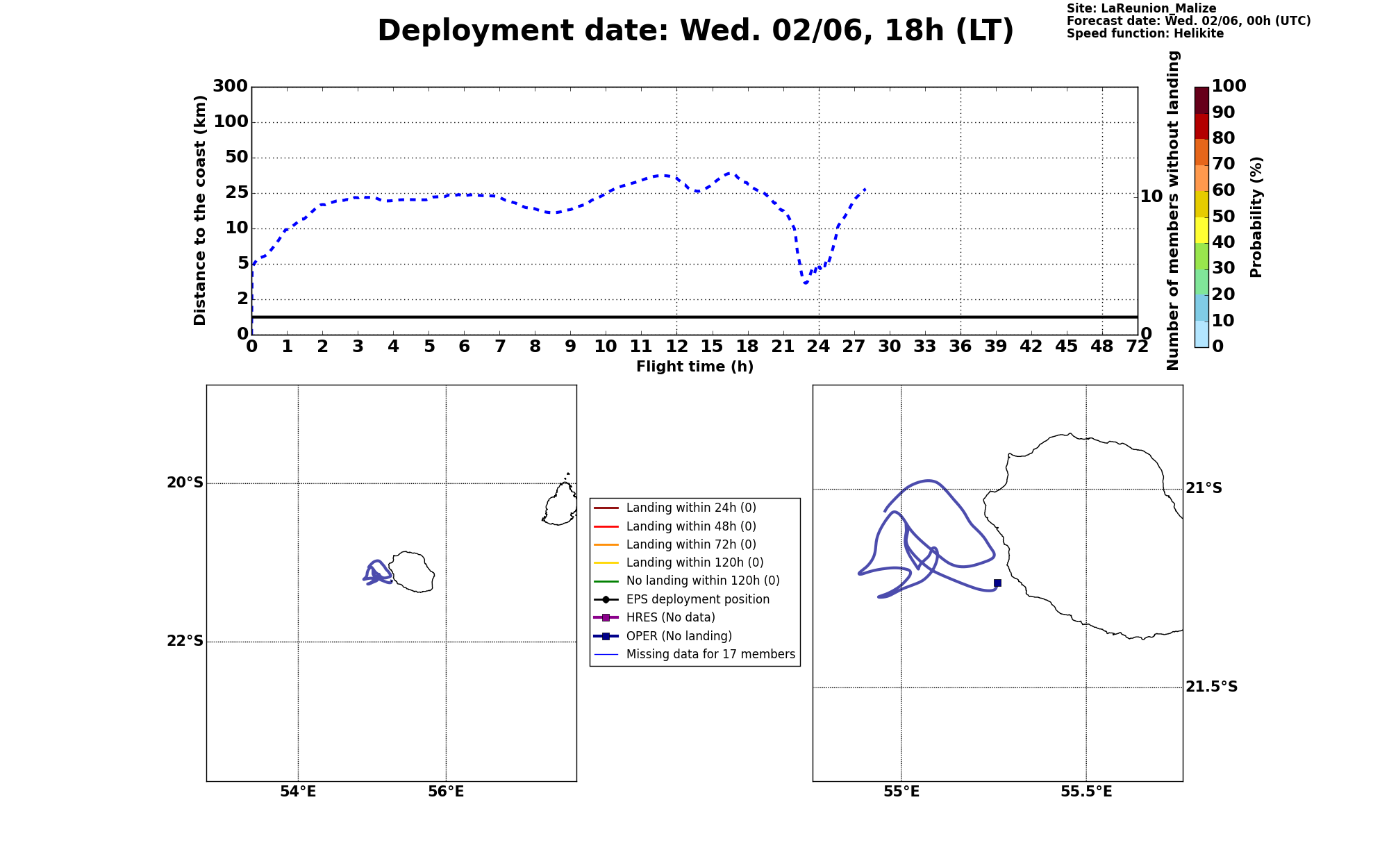Click the yellow 50% probability color band
Screen dimensions: 1389x868
pos(1201,231)
